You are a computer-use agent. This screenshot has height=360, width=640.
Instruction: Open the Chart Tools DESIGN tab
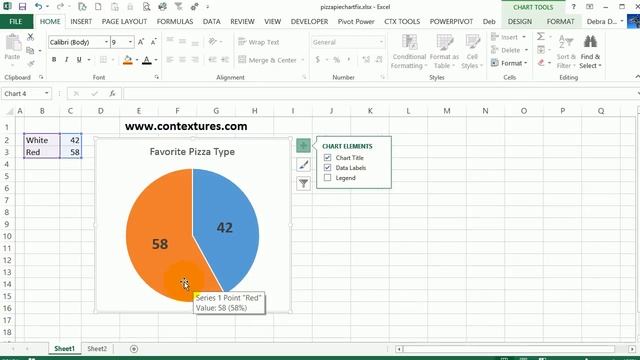click(520, 22)
